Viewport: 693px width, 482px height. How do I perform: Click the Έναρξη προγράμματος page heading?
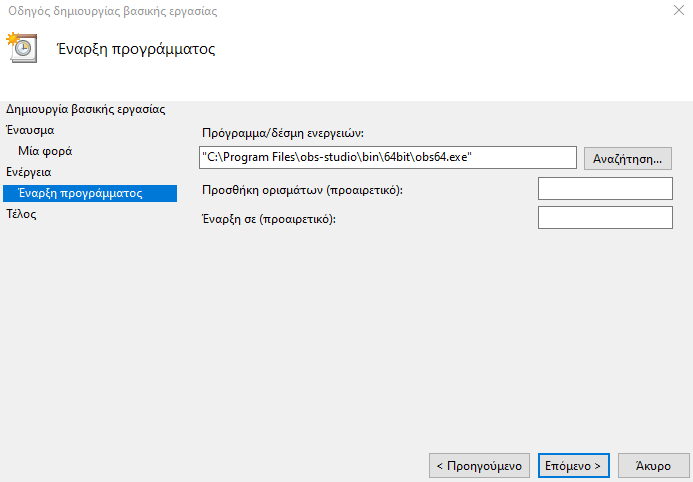click(x=136, y=49)
